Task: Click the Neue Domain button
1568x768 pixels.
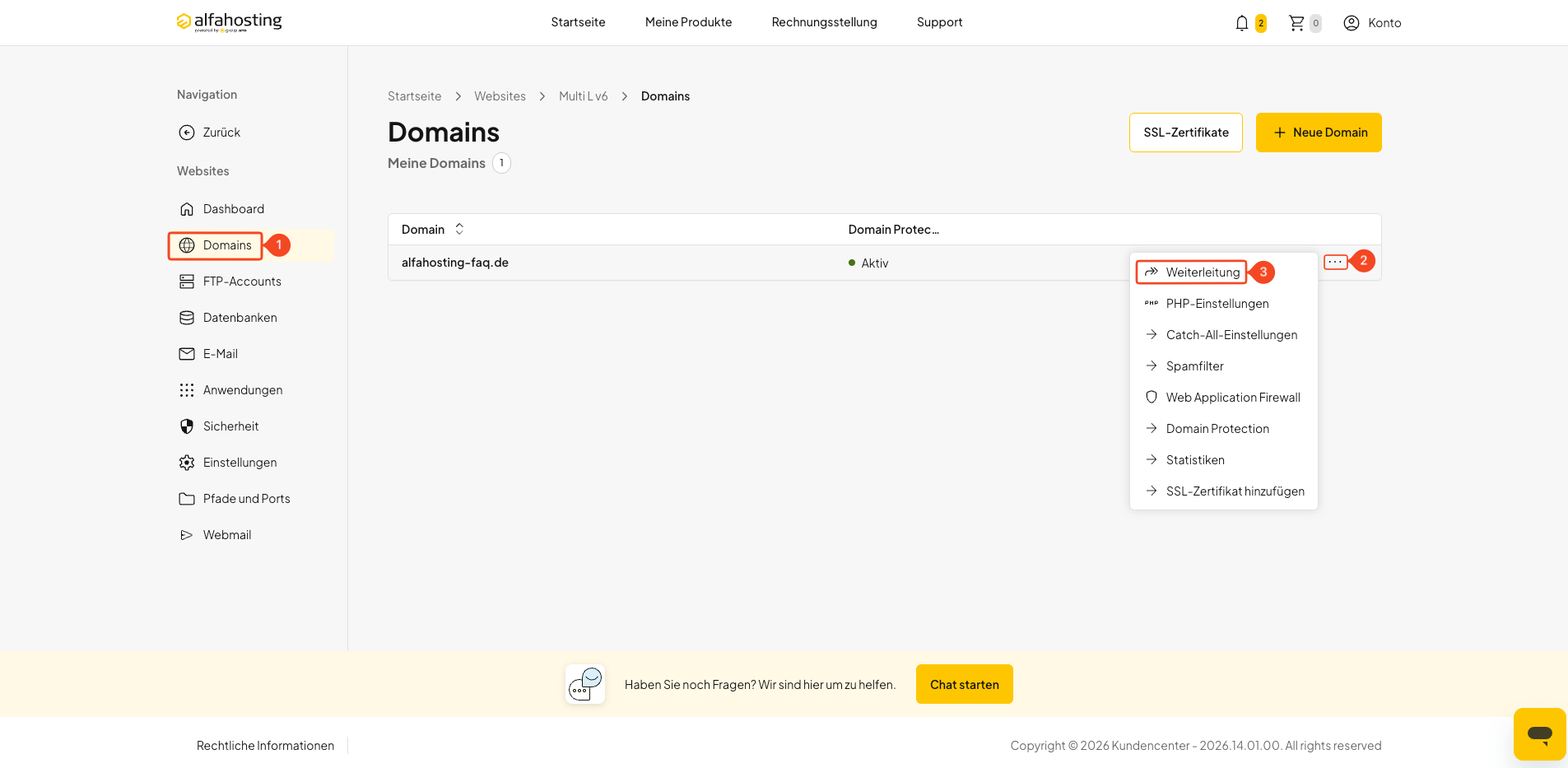Action: pyautogui.click(x=1319, y=133)
